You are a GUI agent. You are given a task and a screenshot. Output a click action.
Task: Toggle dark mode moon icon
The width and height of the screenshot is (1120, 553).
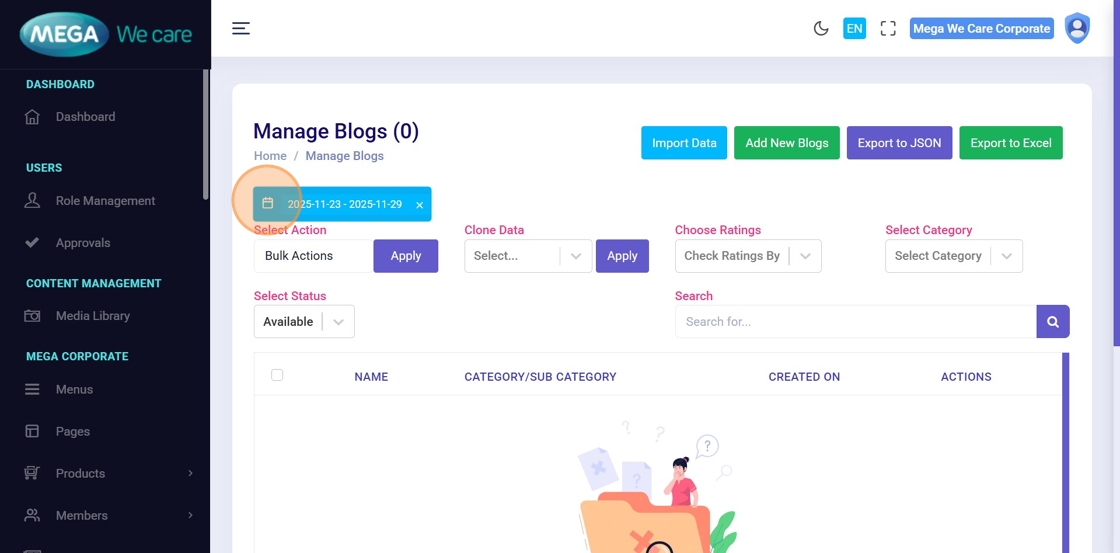pos(821,28)
